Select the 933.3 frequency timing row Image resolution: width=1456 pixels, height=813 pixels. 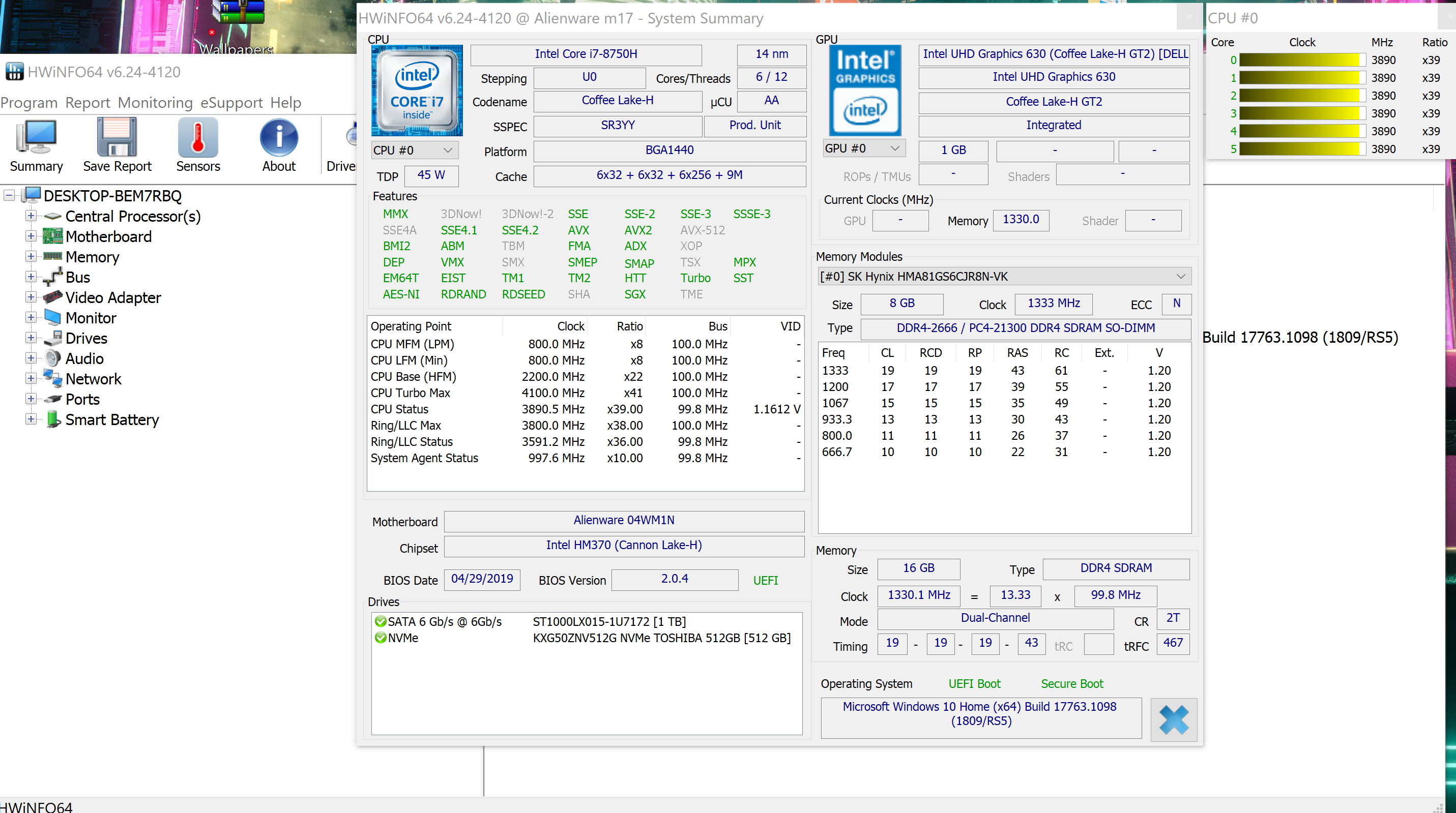click(x=1004, y=420)
